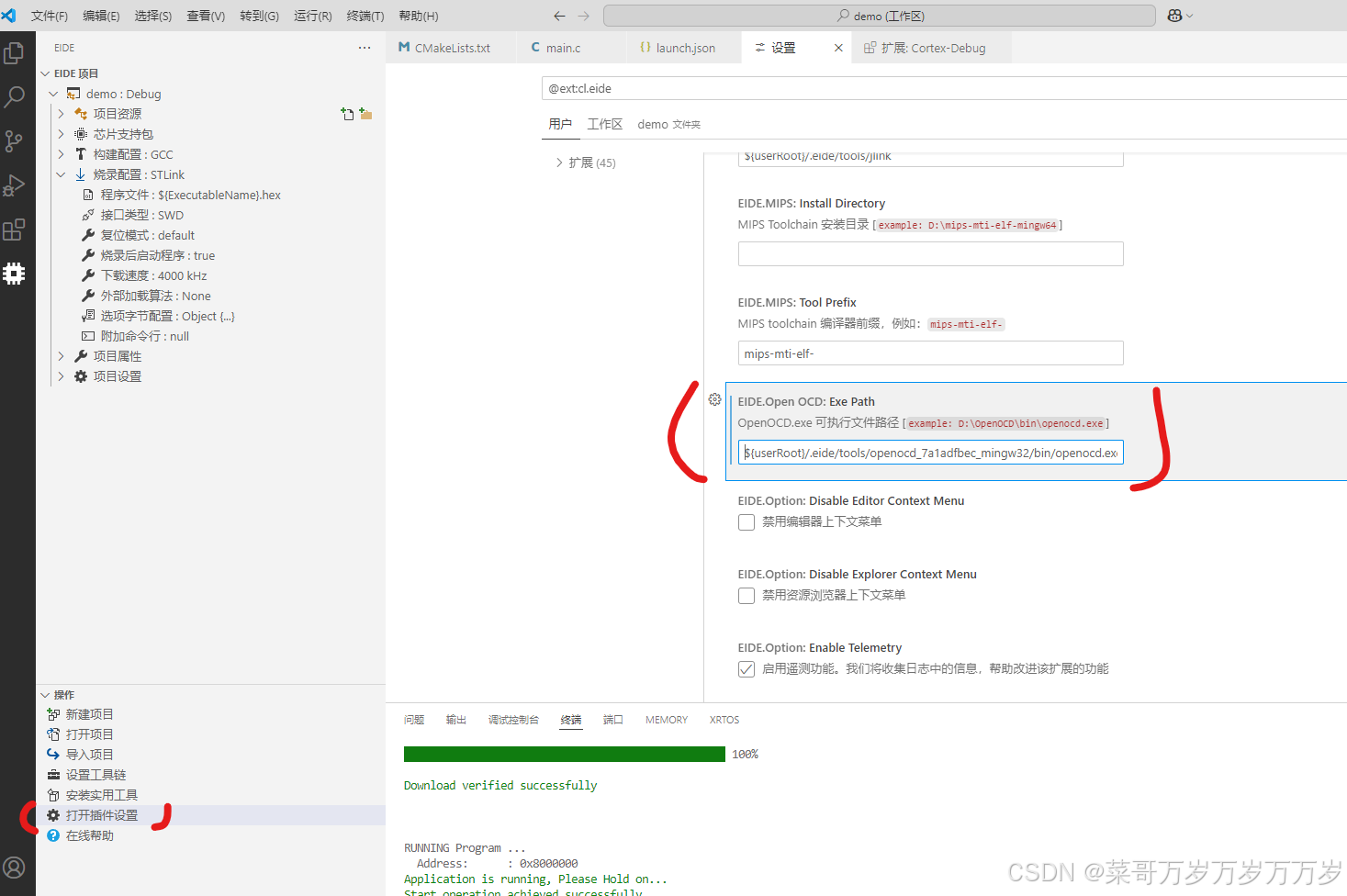Open the EIDE chip icon view

14,274
